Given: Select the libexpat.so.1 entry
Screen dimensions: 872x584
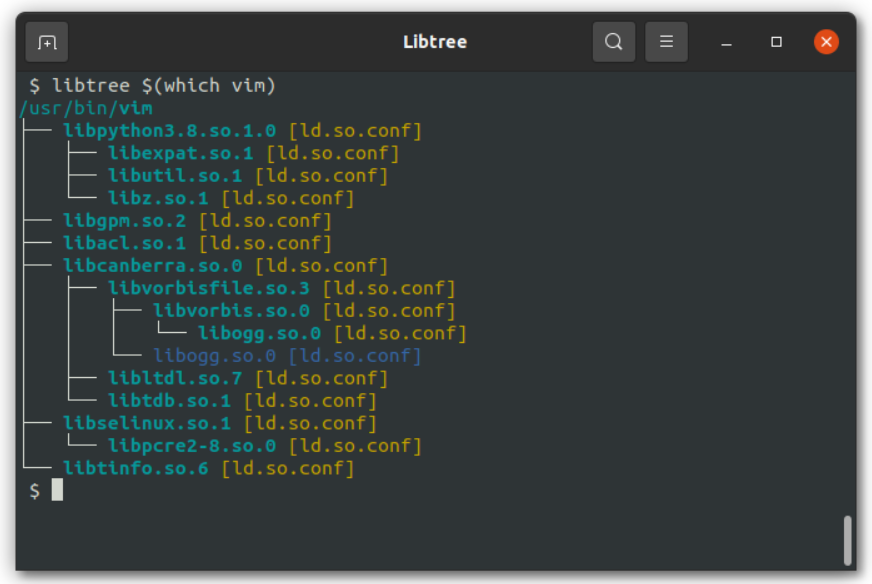Looking at the screenshot, I should coord(181,153).
